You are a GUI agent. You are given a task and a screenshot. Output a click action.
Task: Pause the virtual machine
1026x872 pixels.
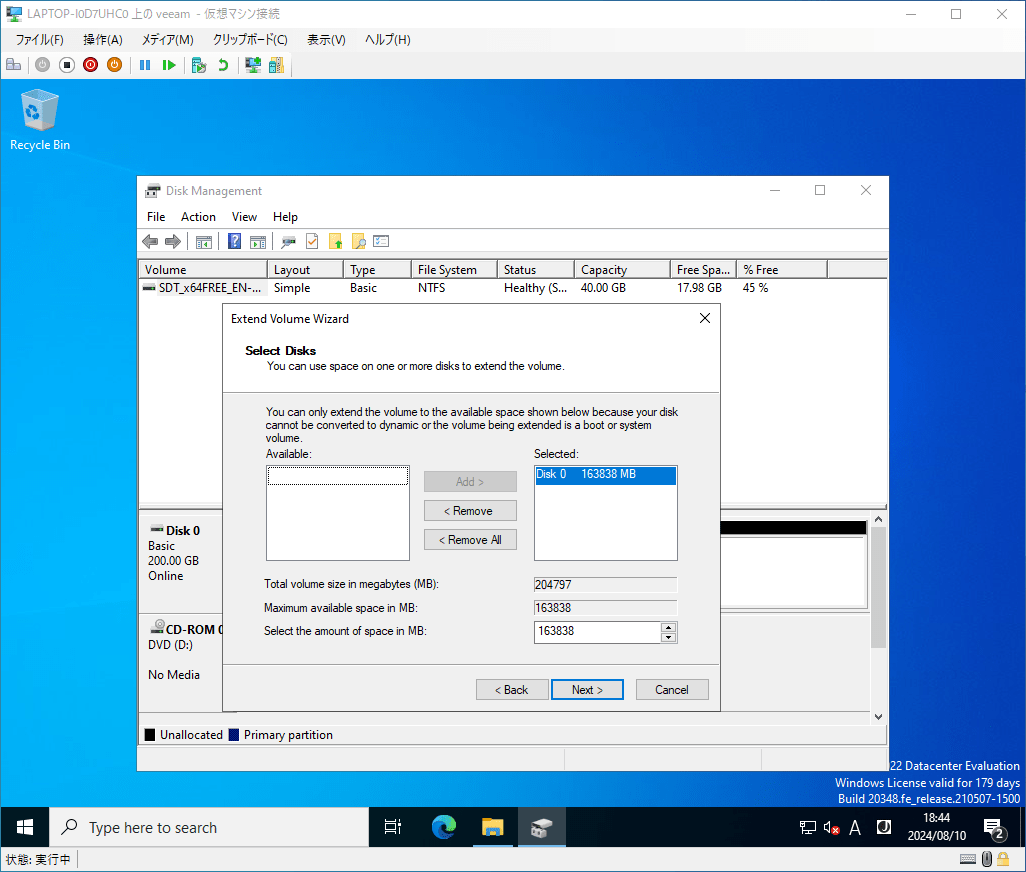point(145,65)
